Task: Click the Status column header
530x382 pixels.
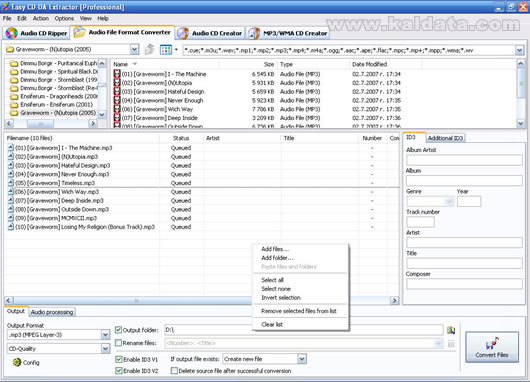Action: coord(181,138)
